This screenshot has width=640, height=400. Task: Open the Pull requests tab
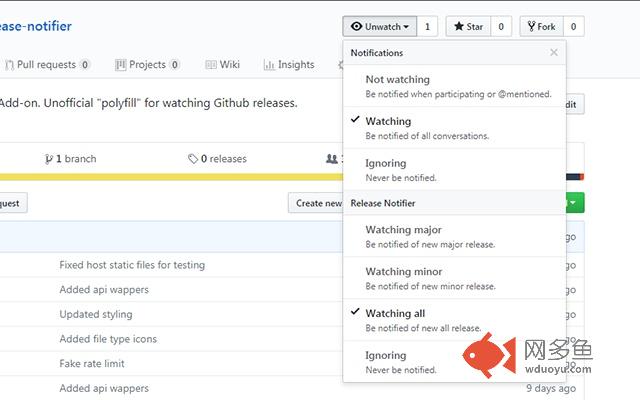click(47, 64)
